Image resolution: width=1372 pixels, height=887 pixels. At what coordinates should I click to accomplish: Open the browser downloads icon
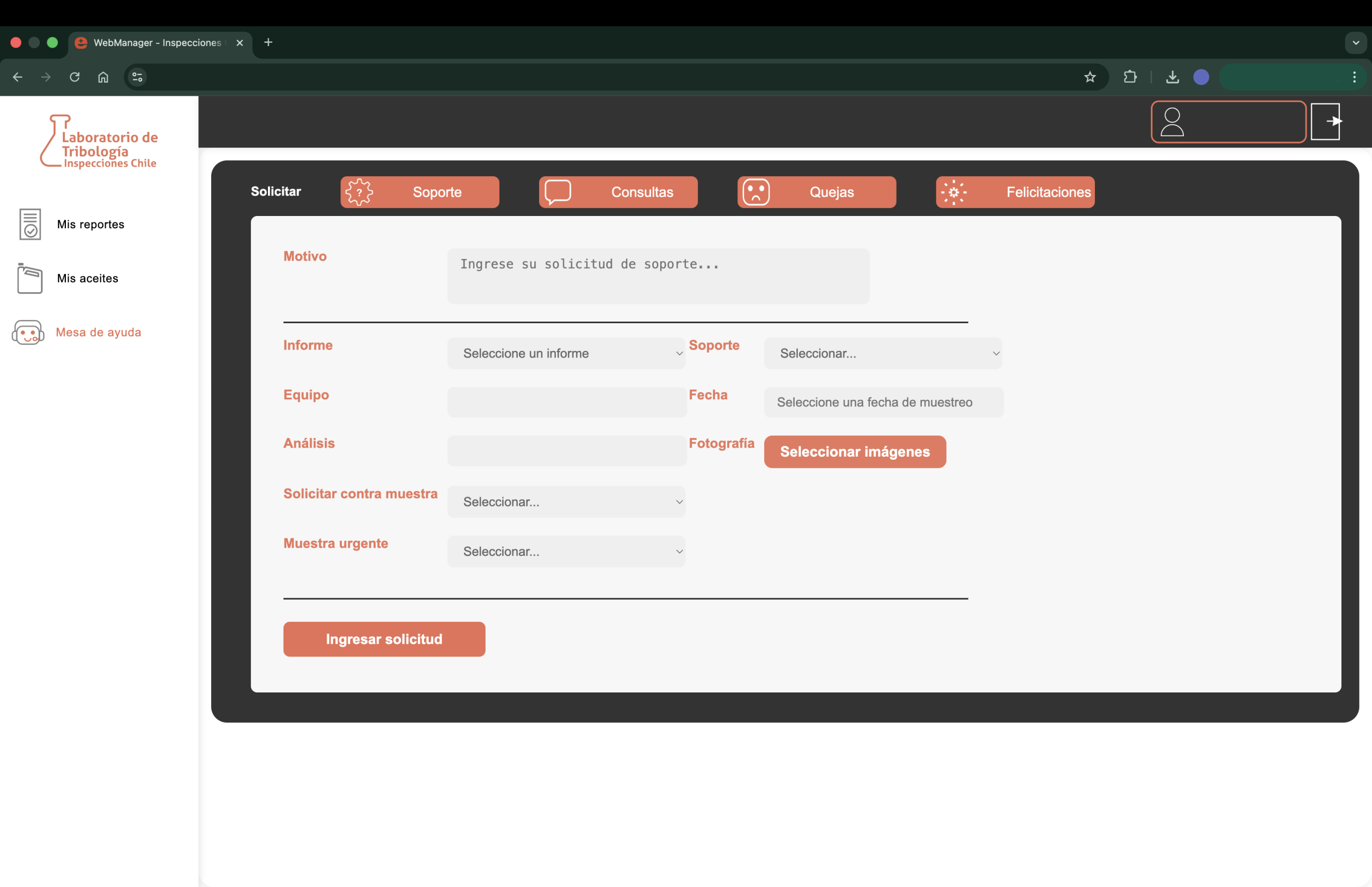coord(1172,77)
